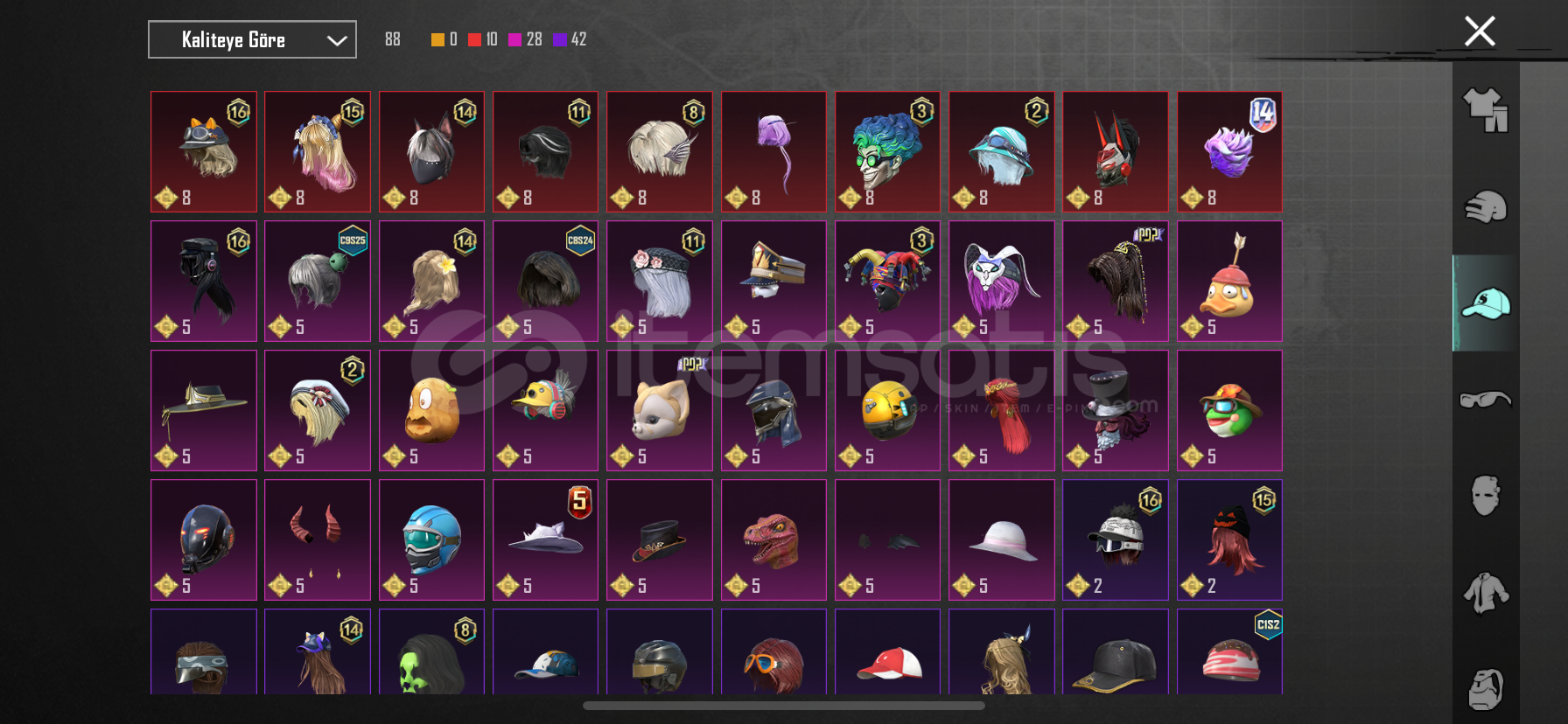This screenshot has height=724, width=1568.
Task: Select the cap headwear category icon
Action: point(1486,303)
